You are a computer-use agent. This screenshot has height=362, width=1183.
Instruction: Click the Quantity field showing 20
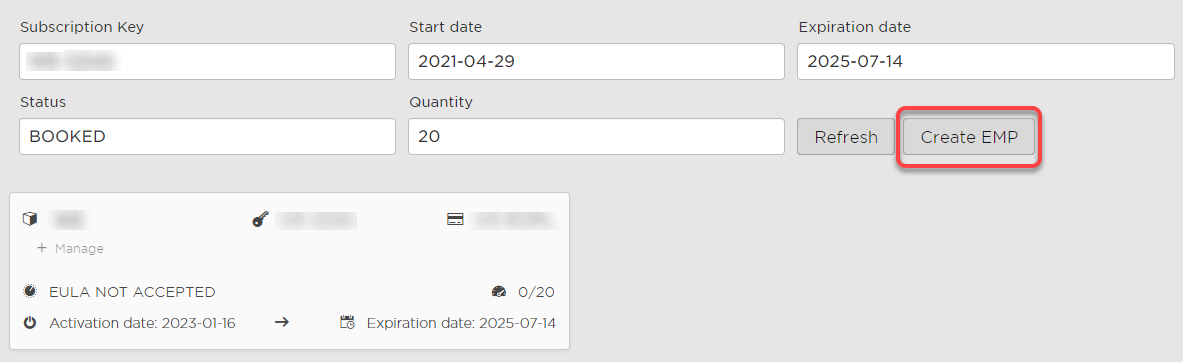click(596, 137)
